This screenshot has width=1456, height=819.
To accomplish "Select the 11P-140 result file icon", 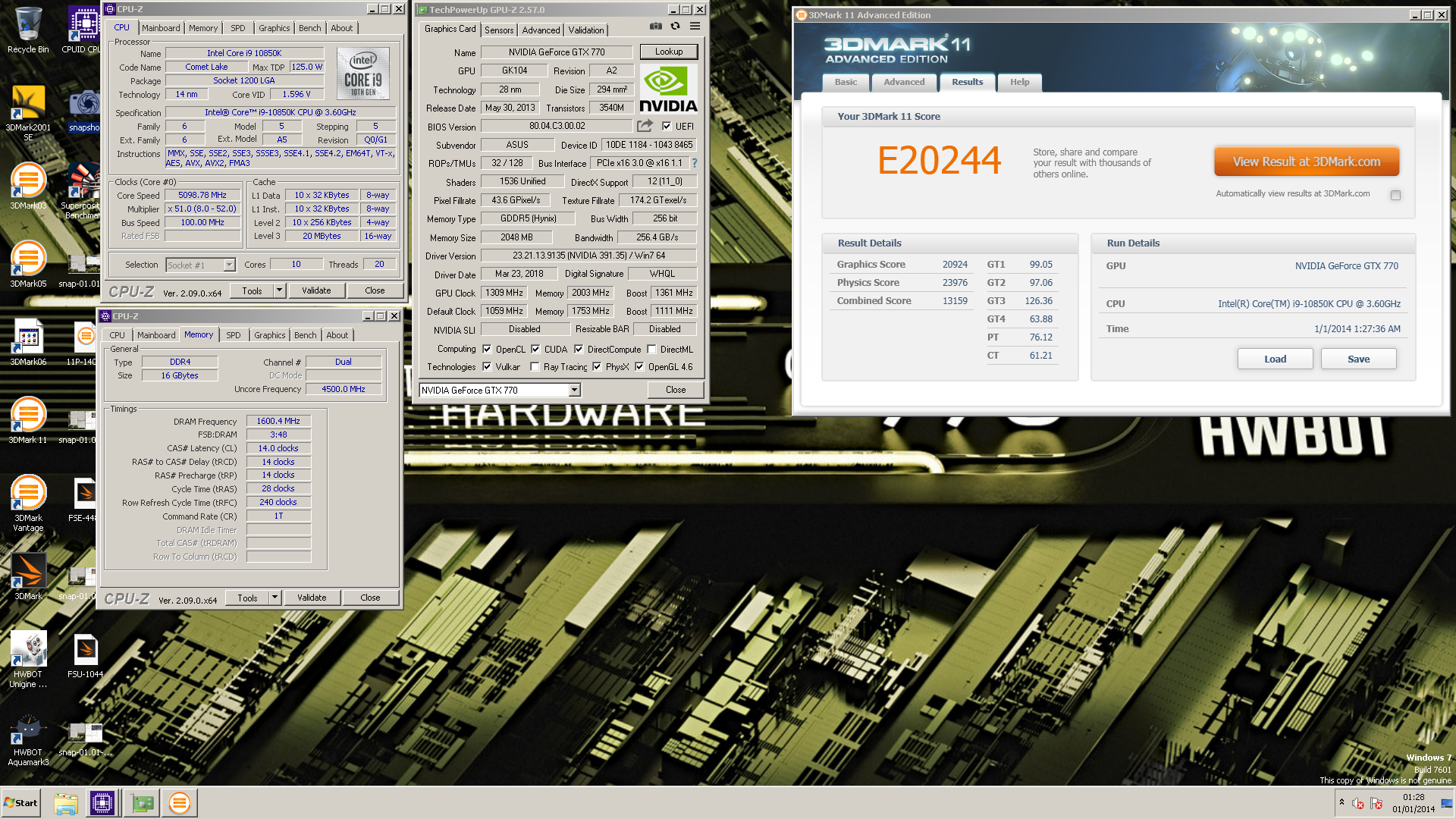I will click(82, 342).
